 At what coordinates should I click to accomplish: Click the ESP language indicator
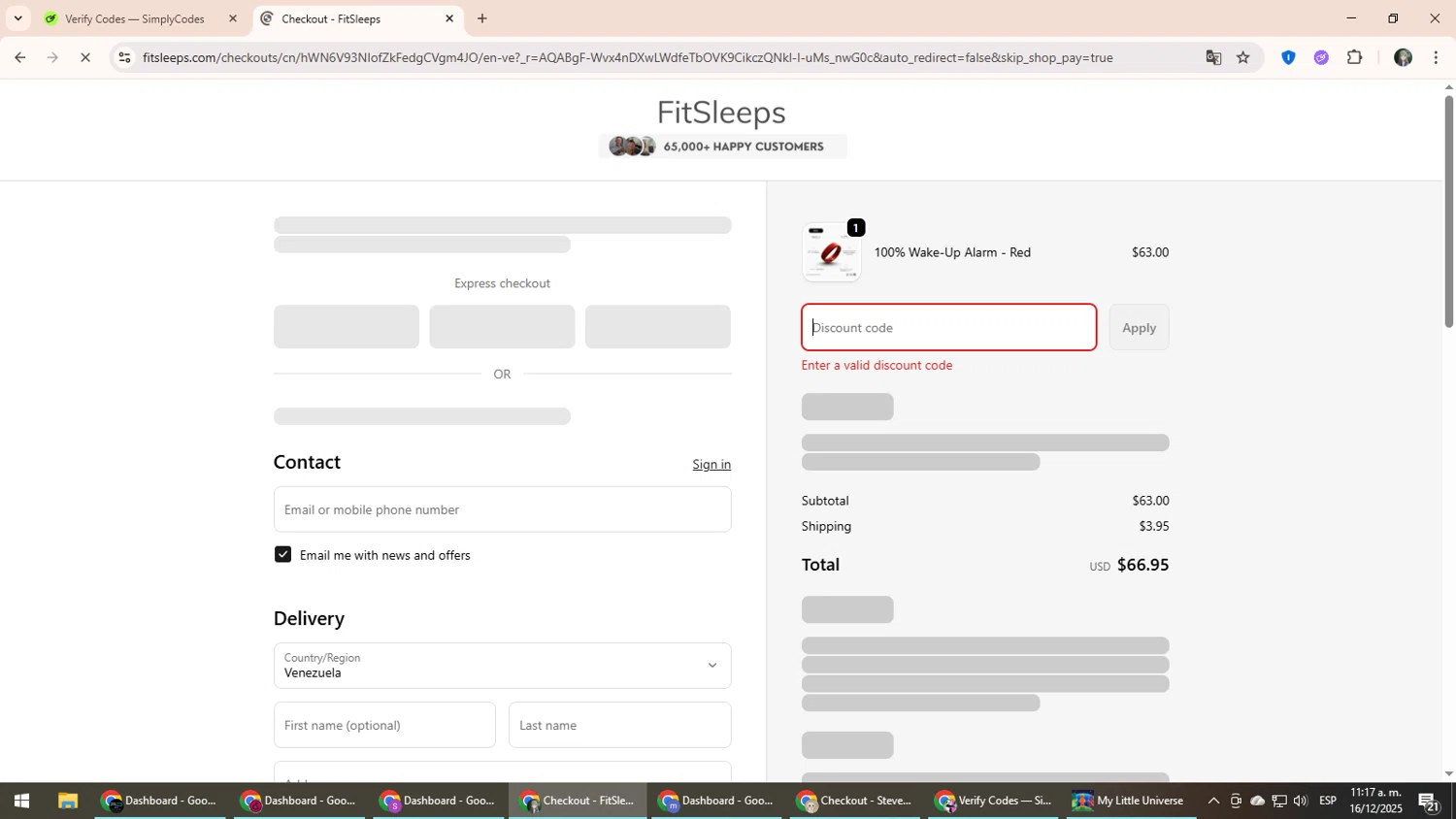click(x=1328, y=801)
